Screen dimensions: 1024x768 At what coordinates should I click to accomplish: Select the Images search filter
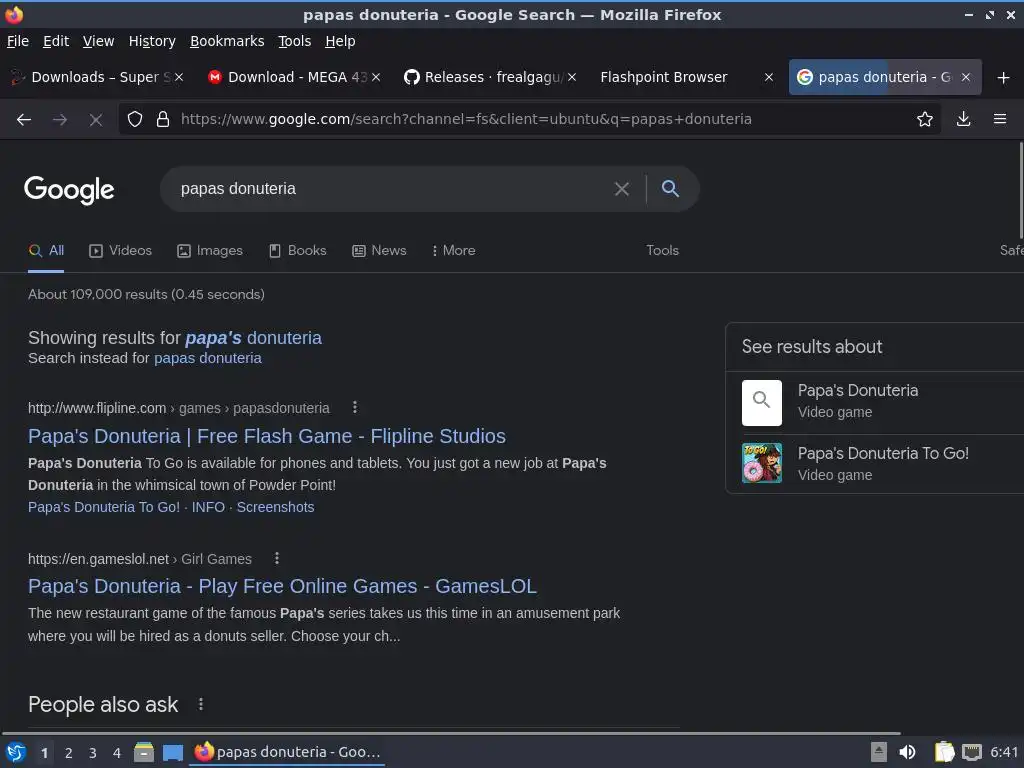210,251
